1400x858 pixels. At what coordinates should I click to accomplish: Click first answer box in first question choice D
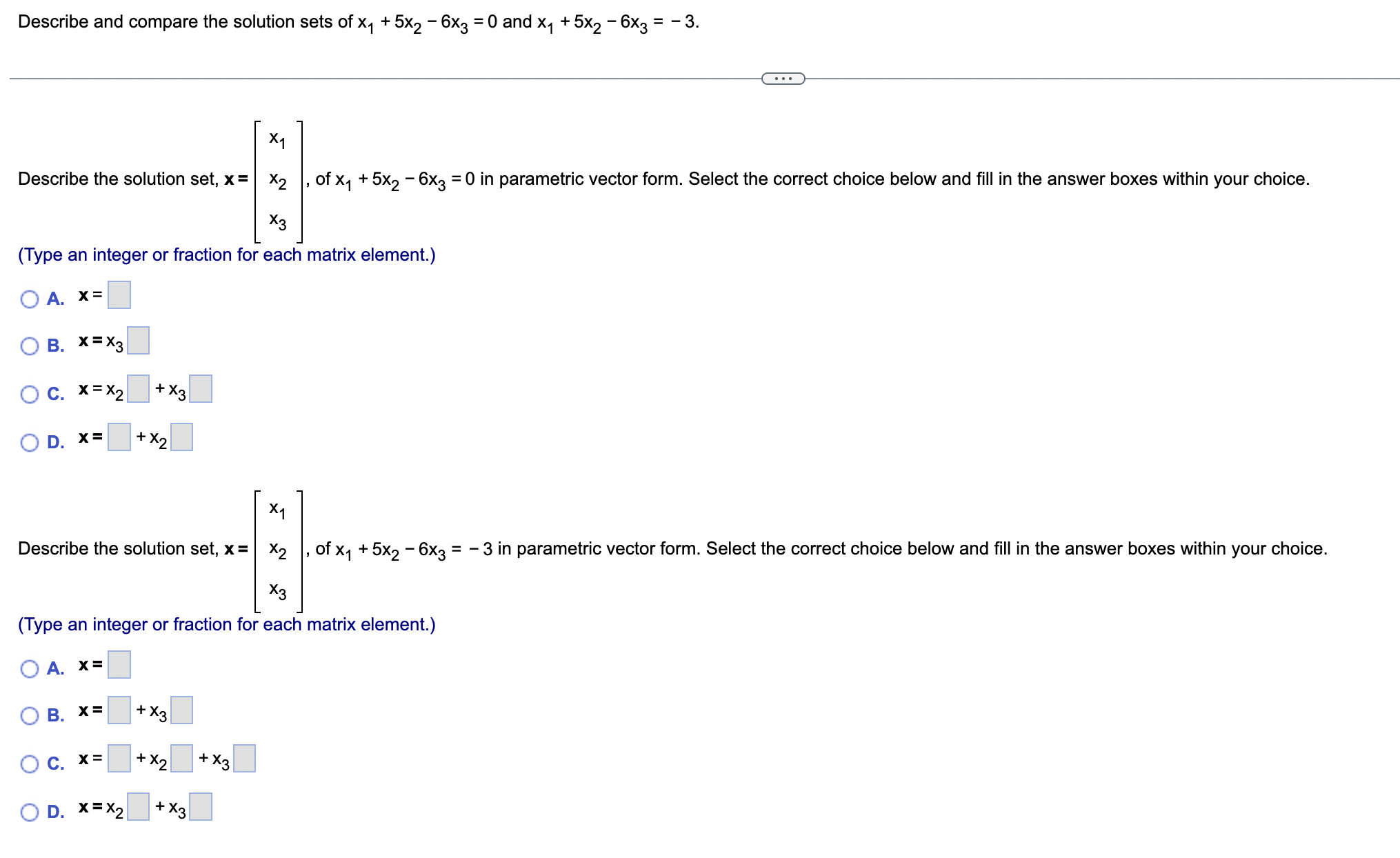[x=118, y=437]
